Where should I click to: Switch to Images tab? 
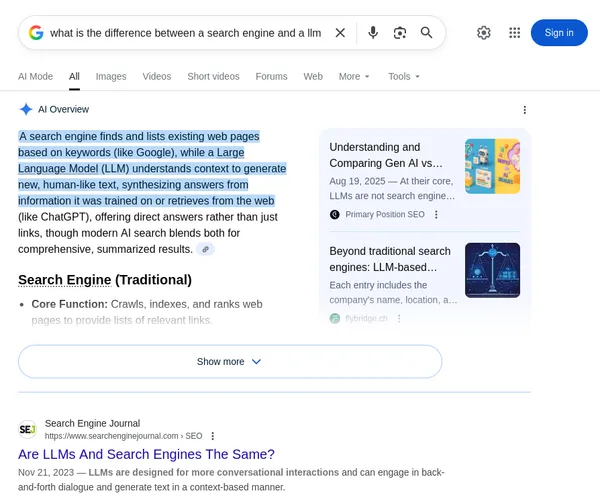(x=111, y=77)
